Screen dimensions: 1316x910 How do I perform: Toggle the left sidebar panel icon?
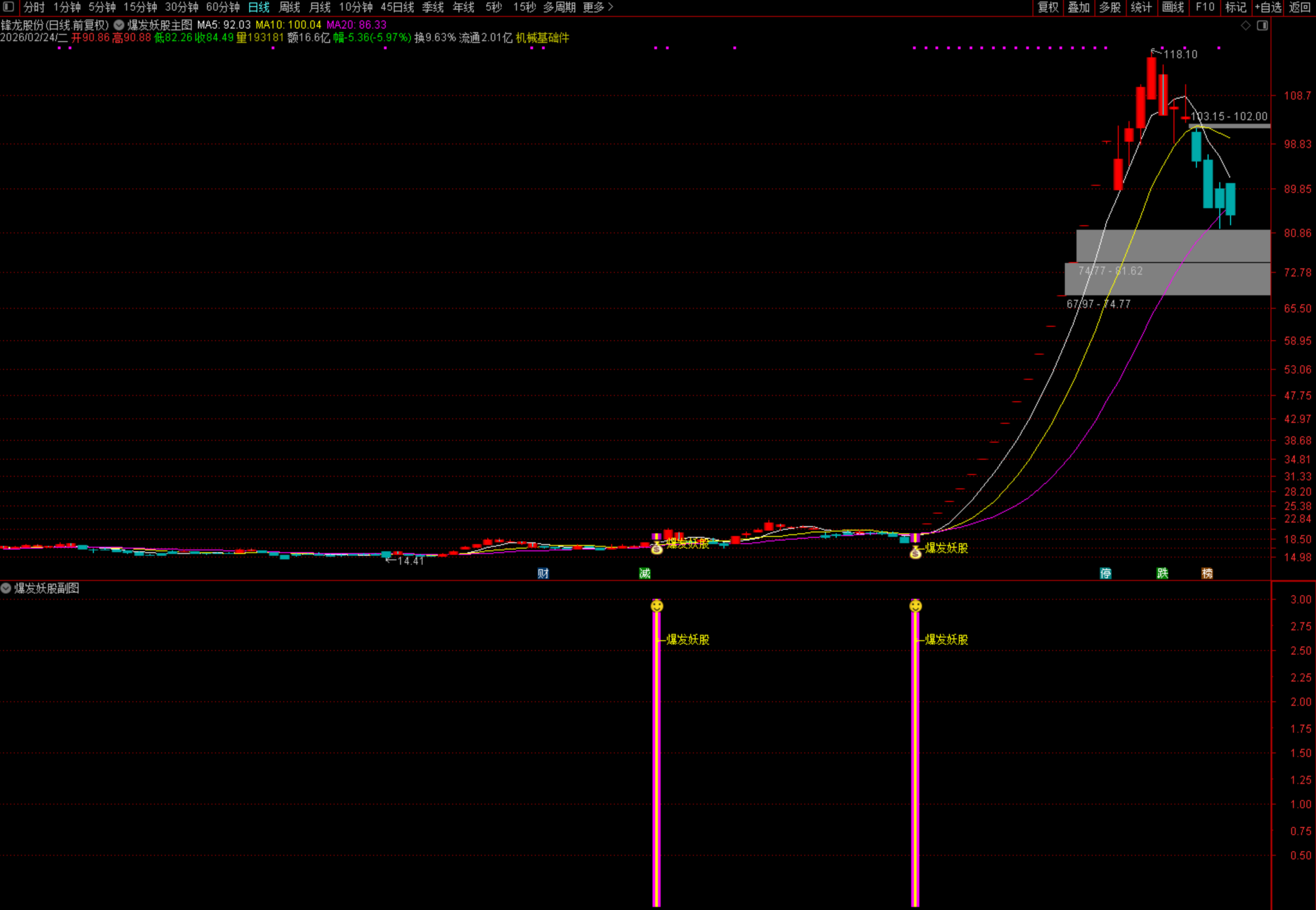coord(8,7)
